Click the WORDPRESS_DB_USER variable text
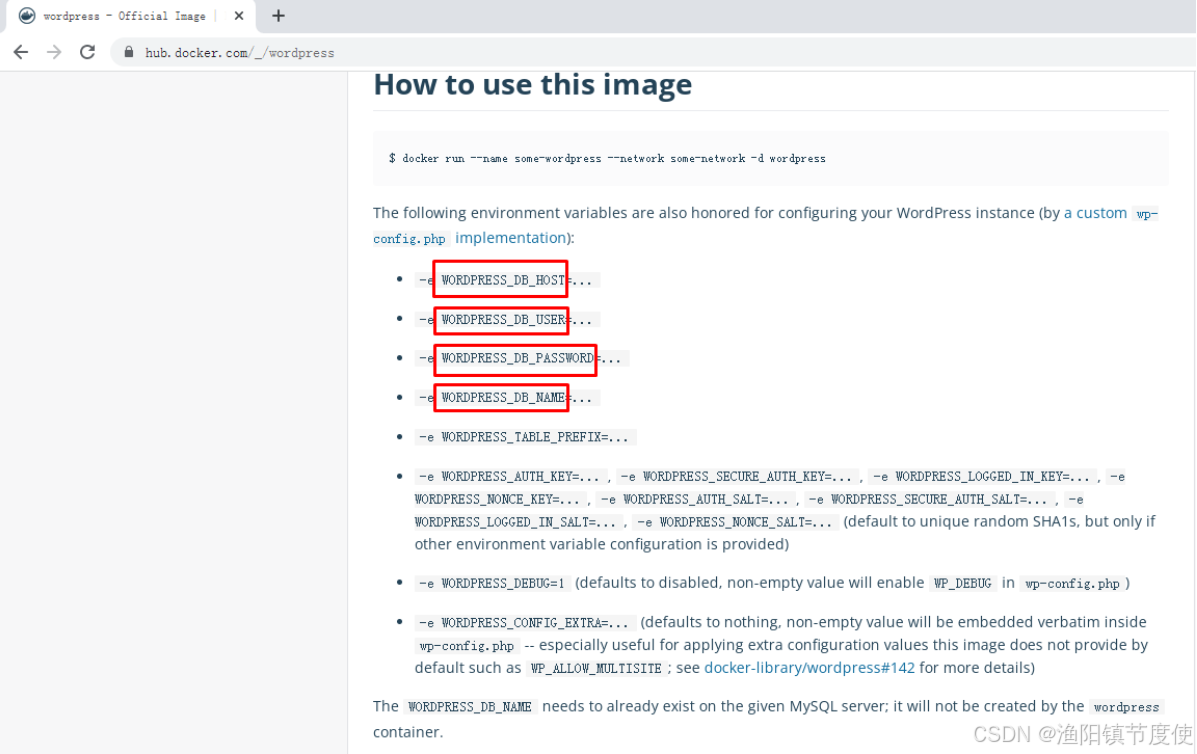The image size is (1197, 754). click(x=503, y=320)
